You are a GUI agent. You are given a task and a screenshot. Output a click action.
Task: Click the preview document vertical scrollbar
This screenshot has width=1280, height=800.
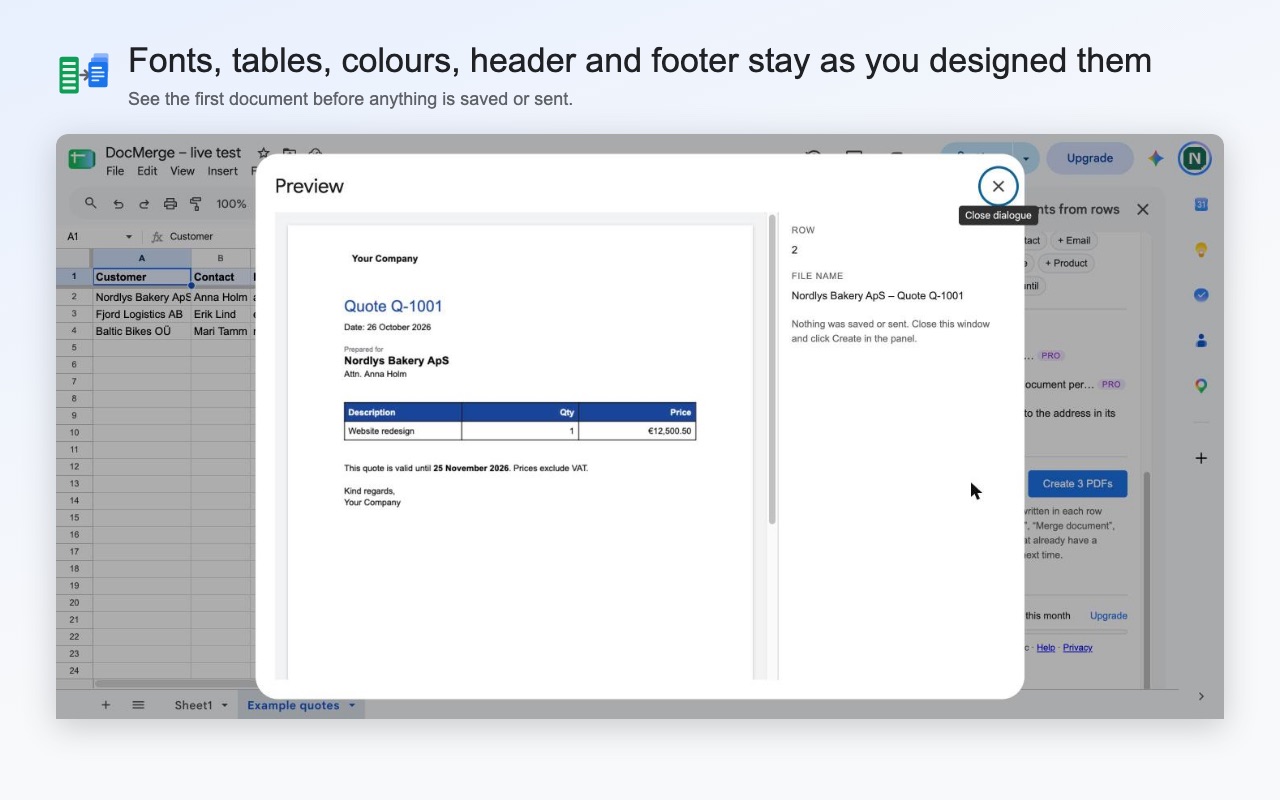click(772, 370)
